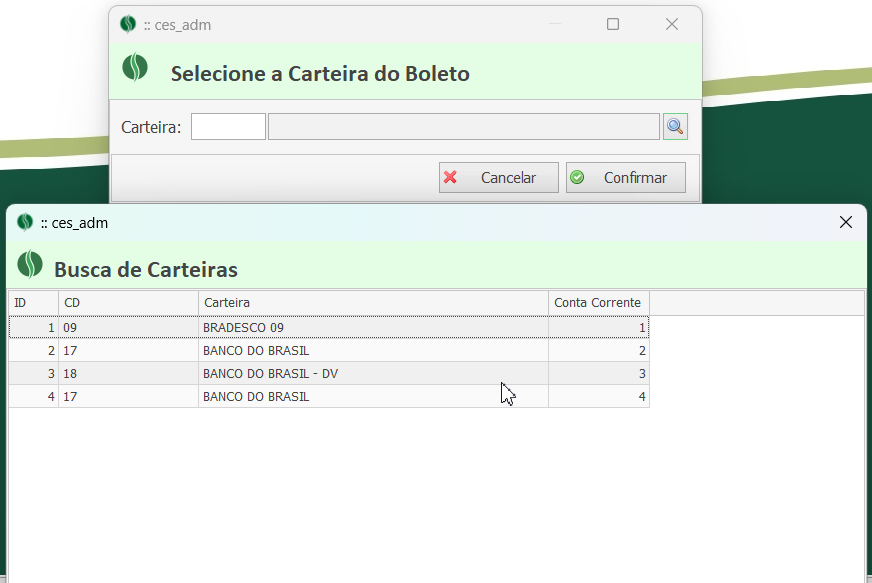Screen dimensions: 872x583
Task: Close the Busca de Carteiras window
Action: 845,223
